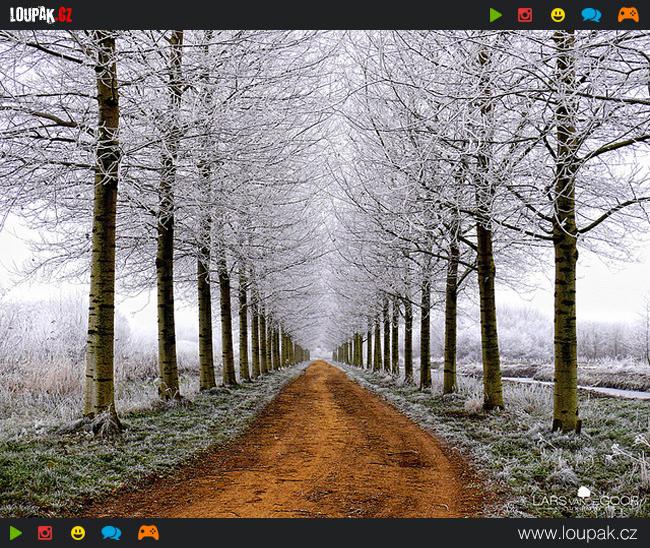Open the Instagram icon in bottom bar
This screenshot has width=650, height=548.
click(x=45, y=533)
